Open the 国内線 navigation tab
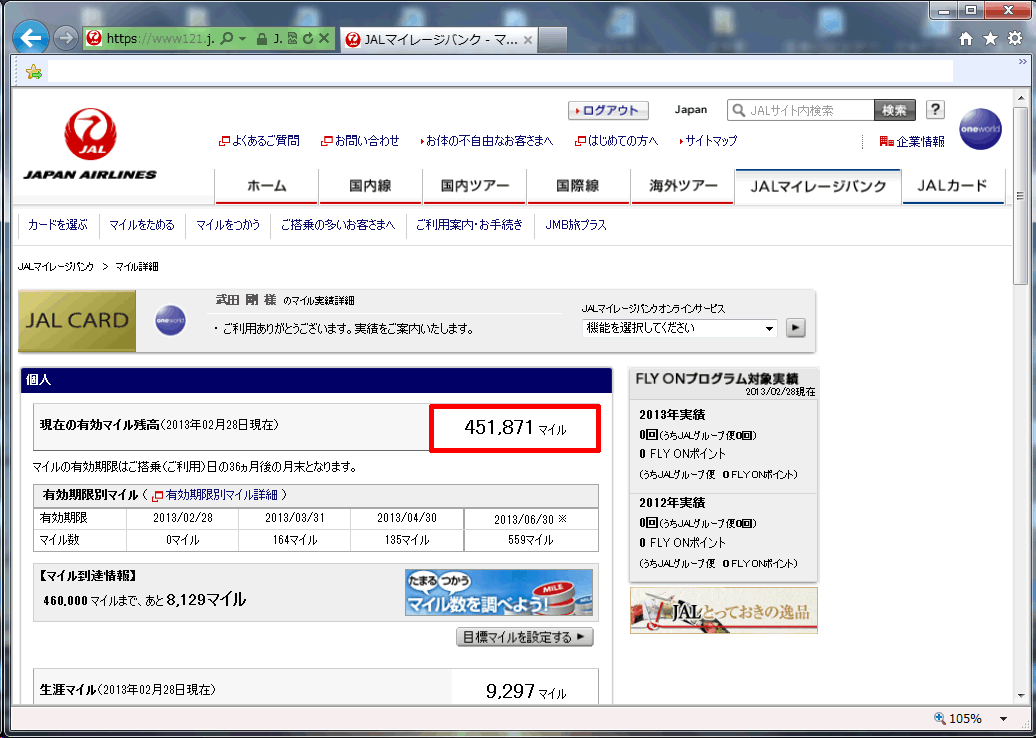Viewport: 1036px width, 738px height. pos(370,186)
